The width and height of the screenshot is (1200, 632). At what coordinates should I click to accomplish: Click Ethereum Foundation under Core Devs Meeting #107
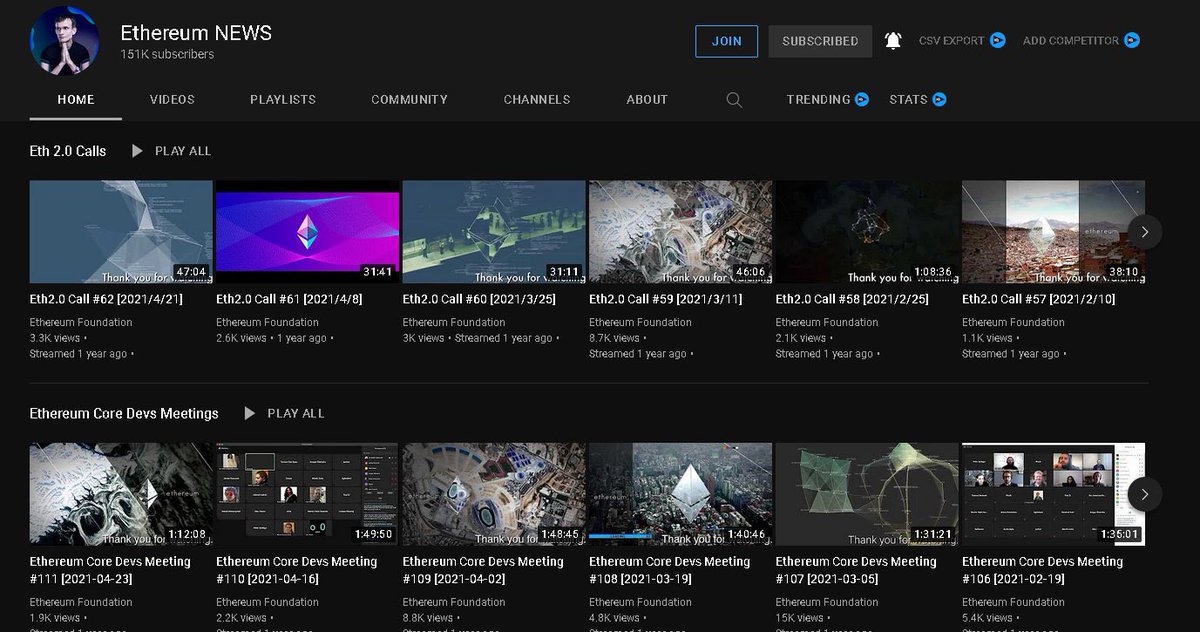pyautogui.click(x=827, y=602)
